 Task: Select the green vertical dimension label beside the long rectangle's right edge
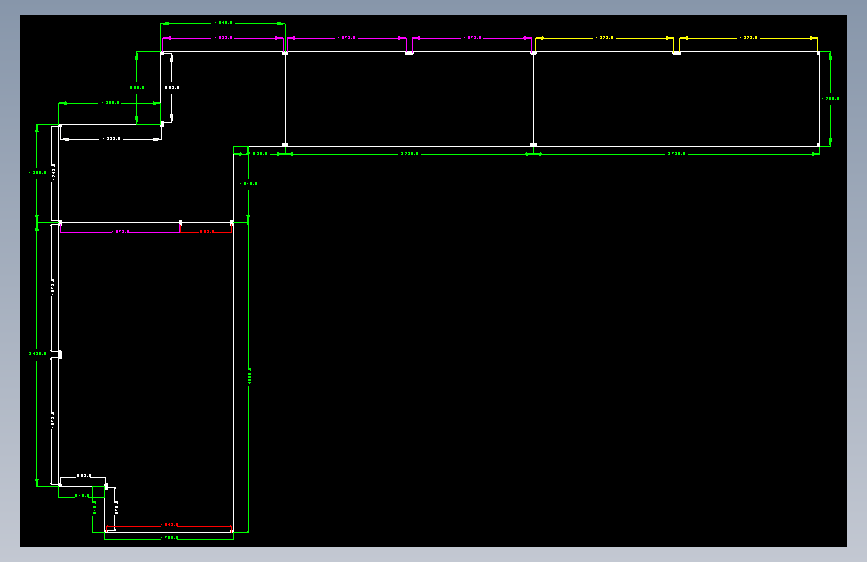[831, 99]
